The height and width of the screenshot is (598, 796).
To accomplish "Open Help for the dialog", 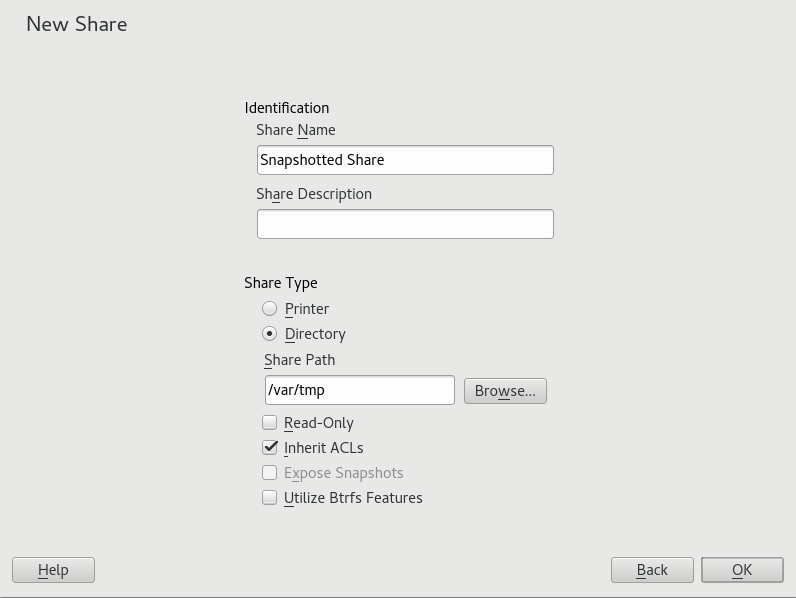I will tap(53, 570).
